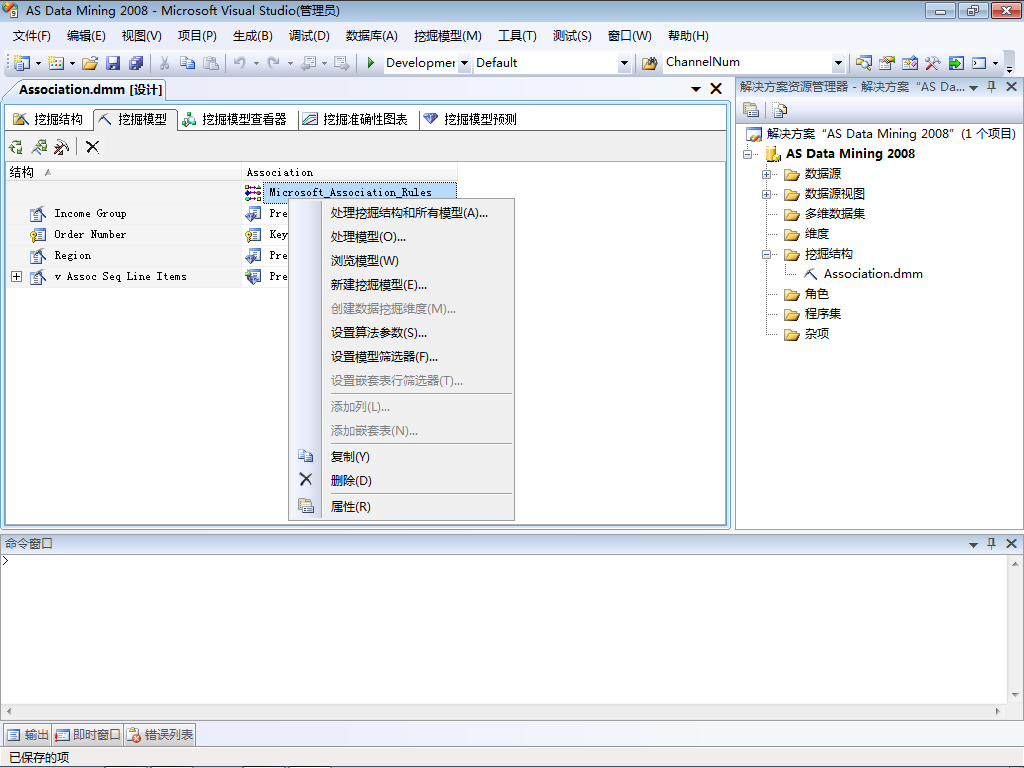Collapse the AS Data Mining 2008 project node
1024x768 pixels.
coord(748,154)
